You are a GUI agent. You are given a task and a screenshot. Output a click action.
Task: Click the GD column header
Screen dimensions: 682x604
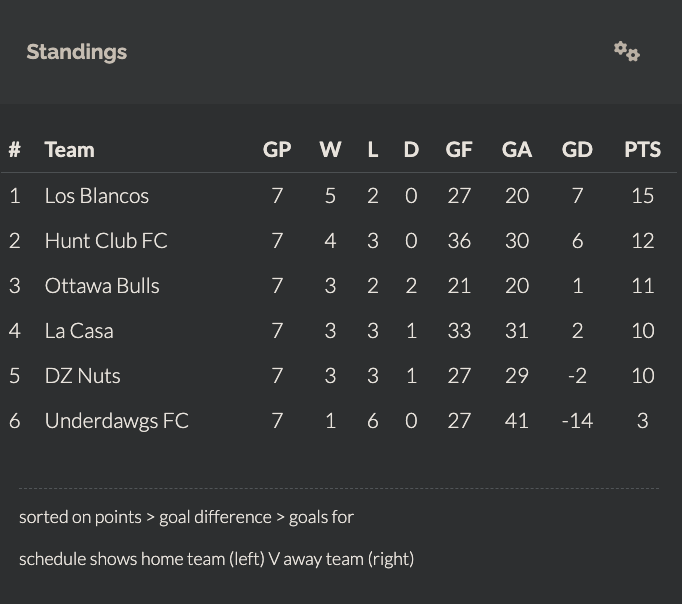(577, 150)
